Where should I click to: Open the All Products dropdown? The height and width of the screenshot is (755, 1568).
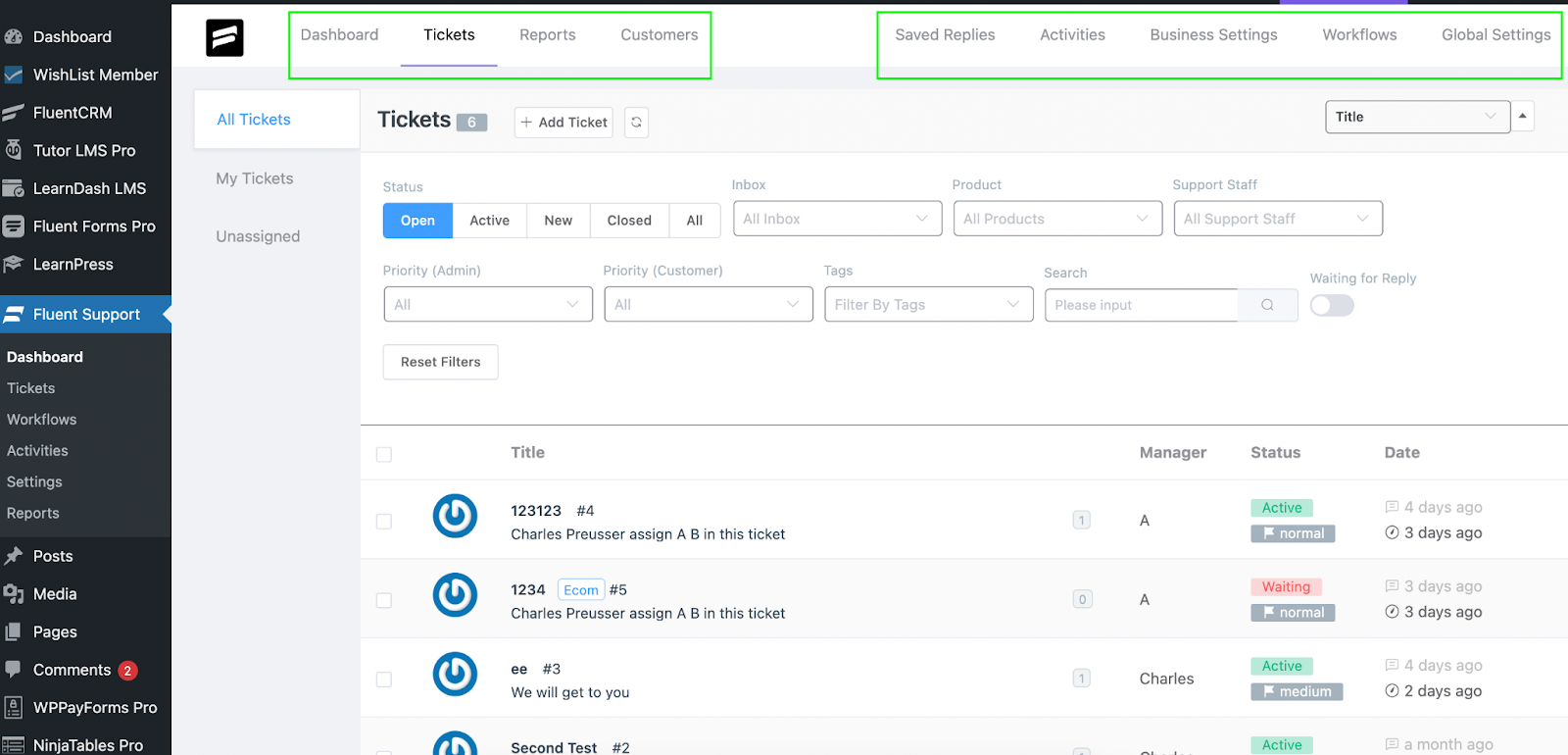pyautogui.click(x=1058, y=219)
